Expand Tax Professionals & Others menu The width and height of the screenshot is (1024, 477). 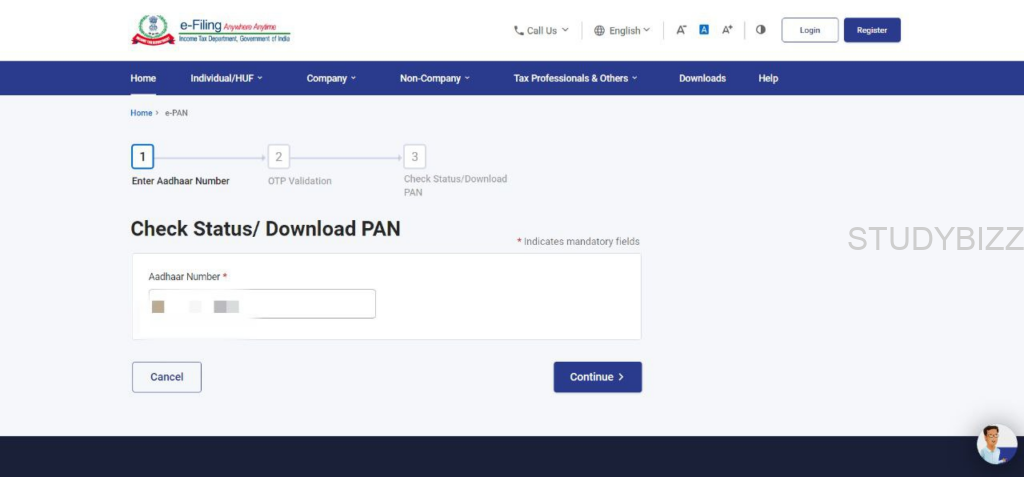574,78
